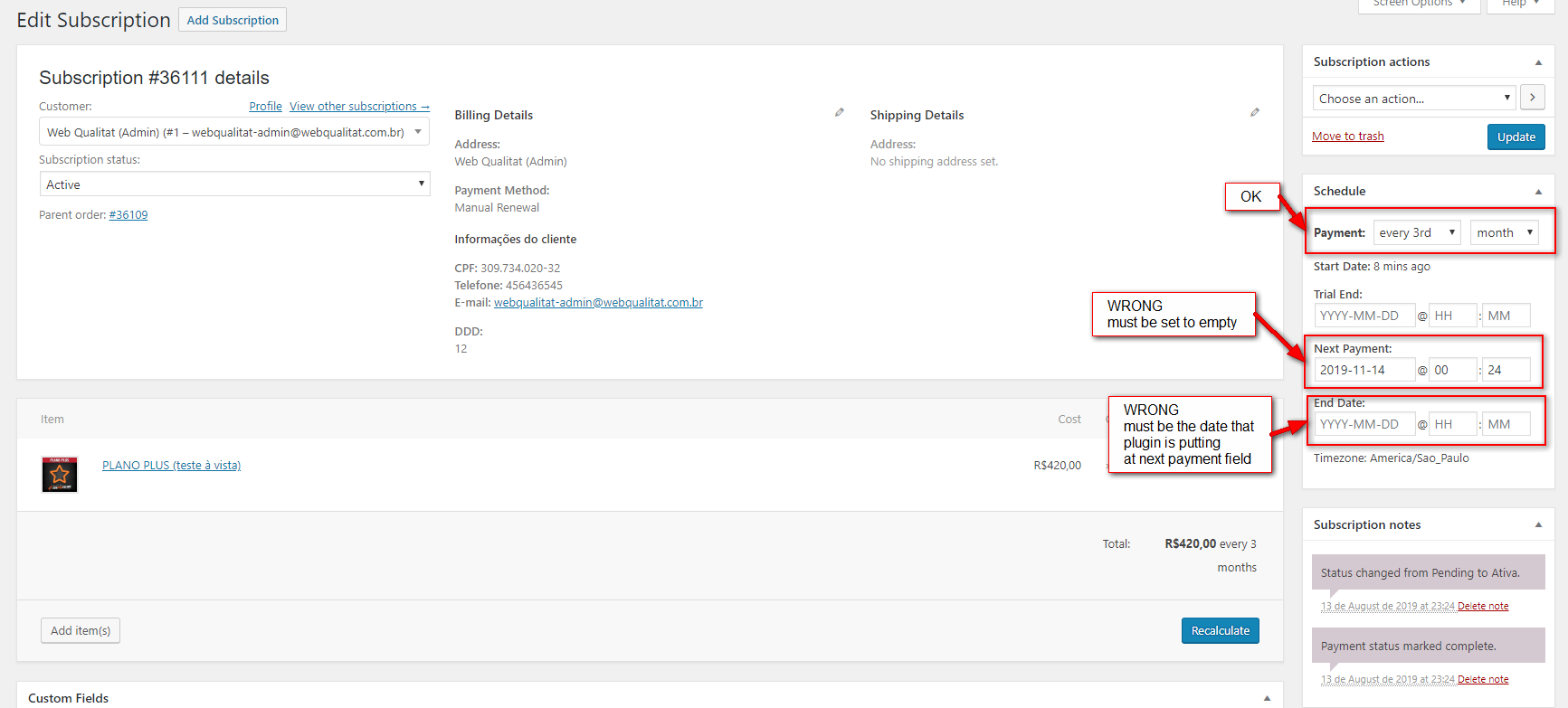1568x708 pixels.
Task: Open parent order #36109 link
Action: point(128,215)
